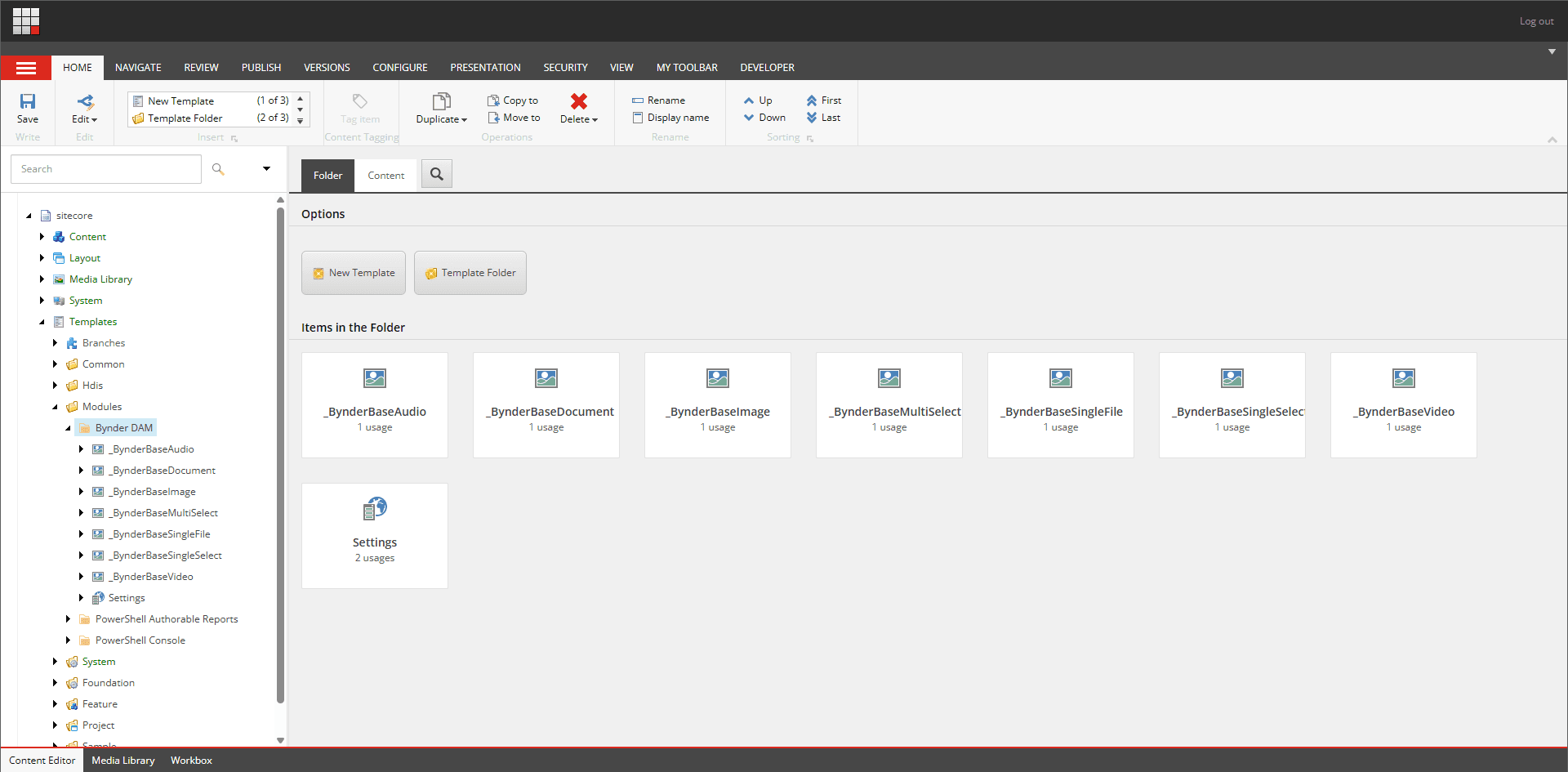Insert Template Folder from ribbon list

click(x=211, y=118)
